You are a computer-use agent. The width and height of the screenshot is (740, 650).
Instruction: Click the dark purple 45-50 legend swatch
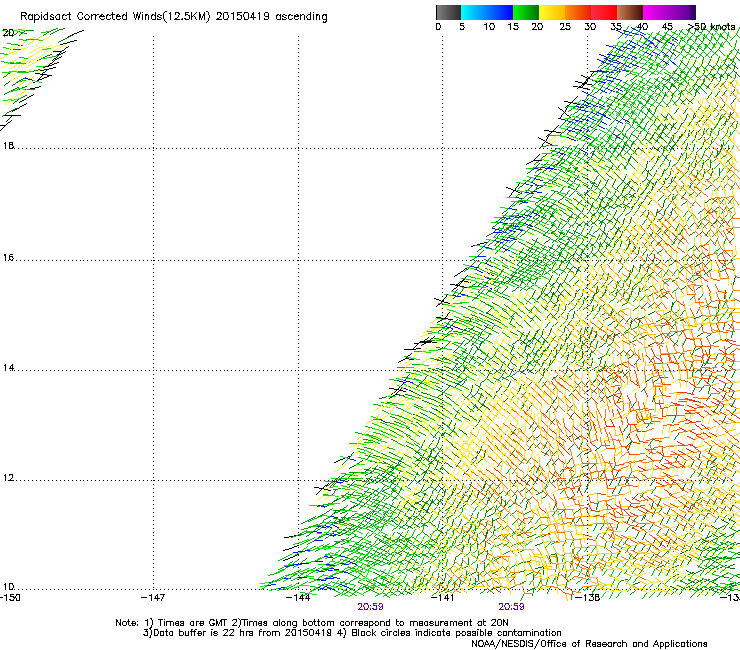682,12
